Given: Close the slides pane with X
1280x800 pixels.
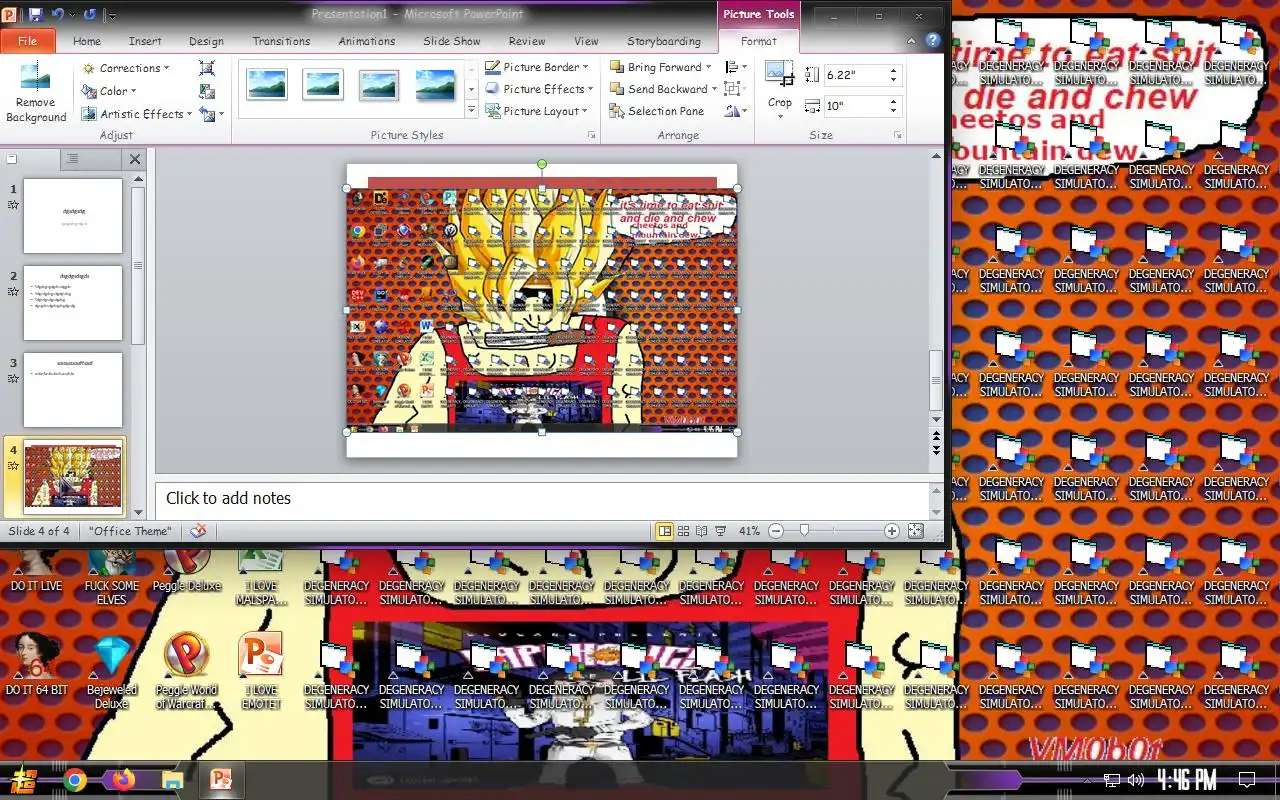Looking at the screenshot, I should [x=135, y=159].
